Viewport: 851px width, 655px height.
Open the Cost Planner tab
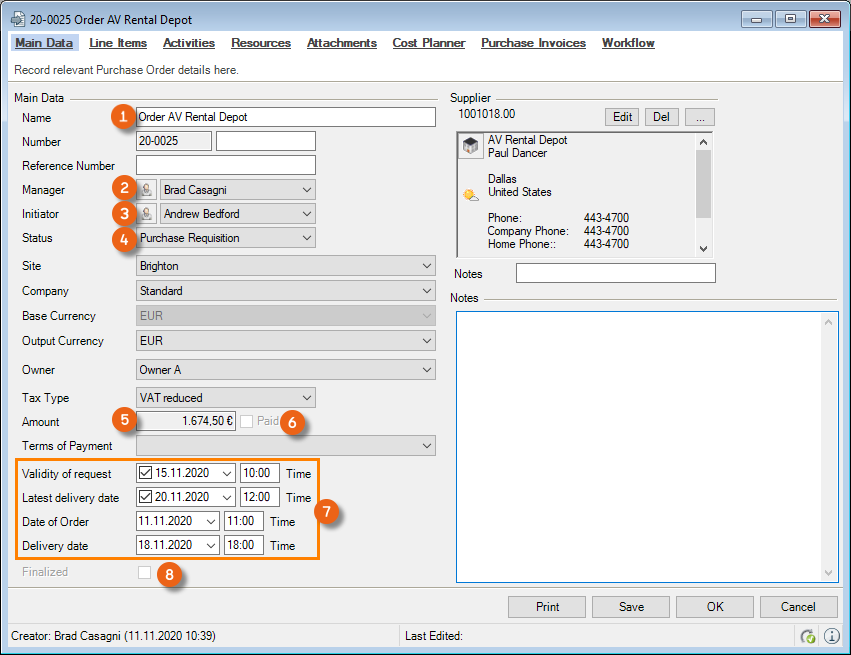(x=428, y=43)
